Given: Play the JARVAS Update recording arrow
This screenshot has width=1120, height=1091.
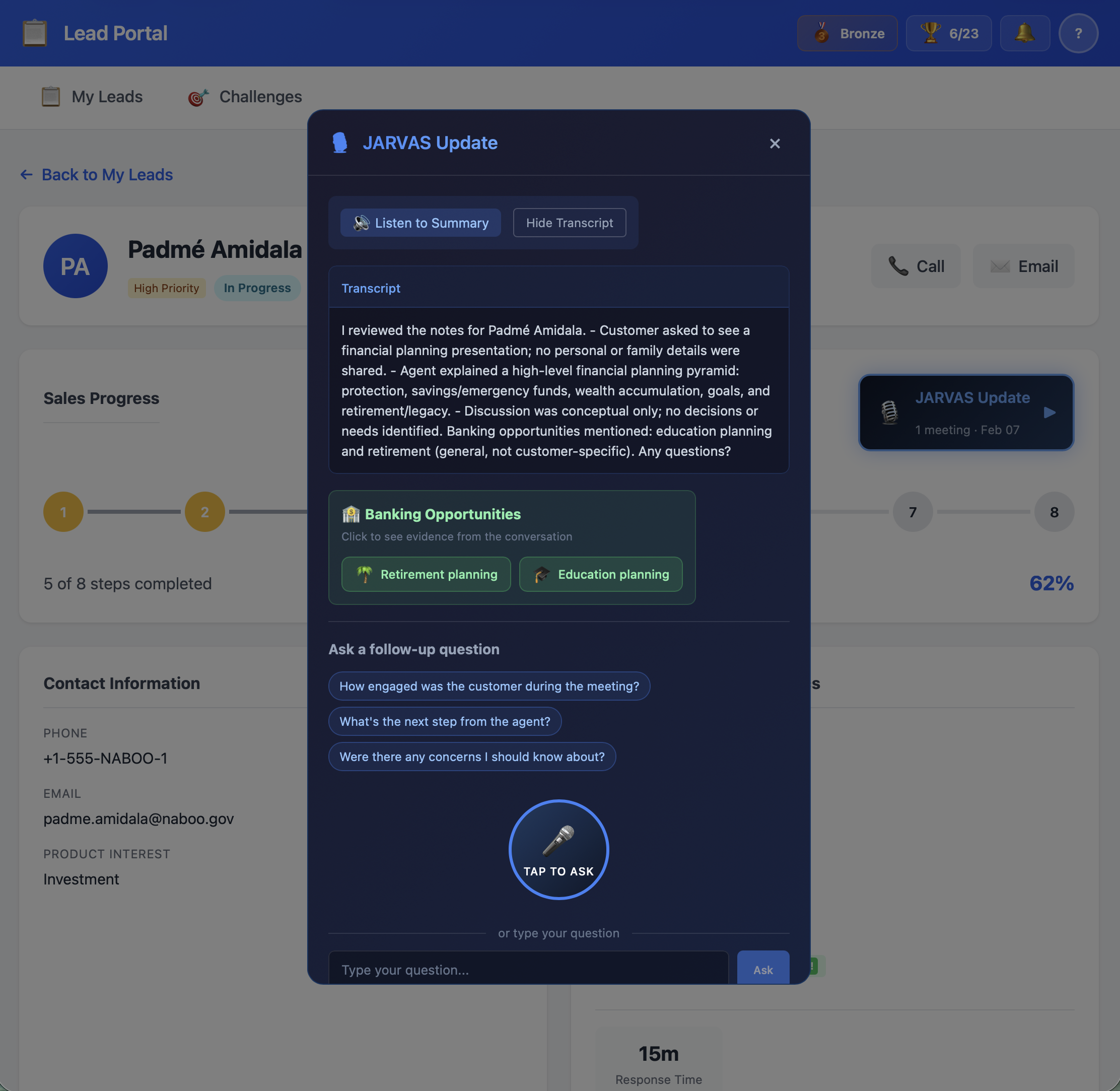Looking at the screenshot, I should point(1050,412).
